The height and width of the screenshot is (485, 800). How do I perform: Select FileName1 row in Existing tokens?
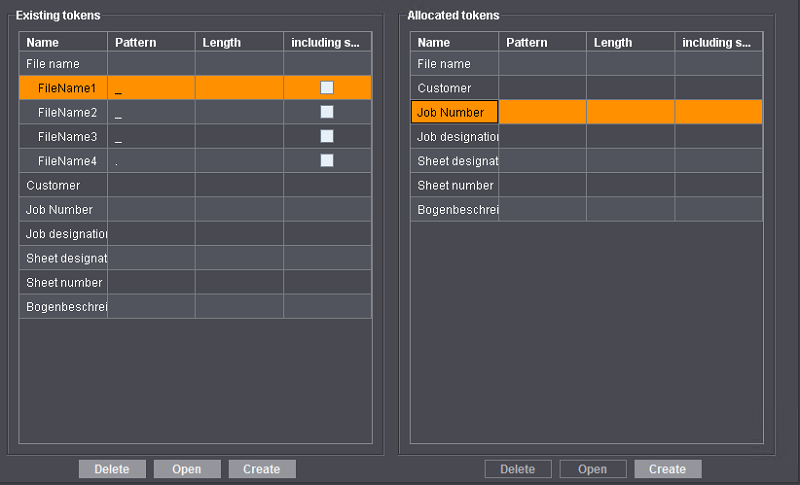click(195, 88)
